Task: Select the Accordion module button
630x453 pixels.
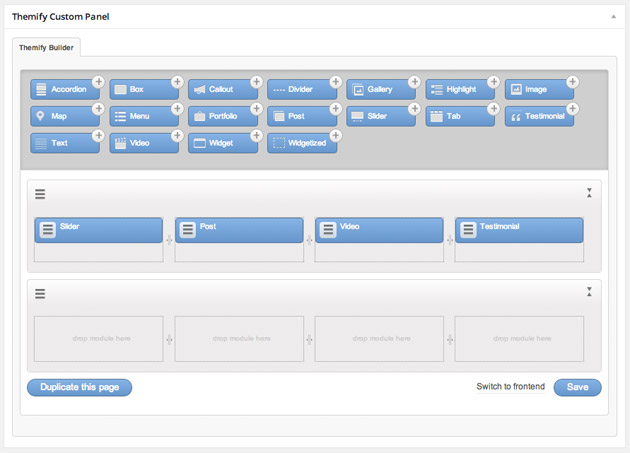Action: pos(65,89)
